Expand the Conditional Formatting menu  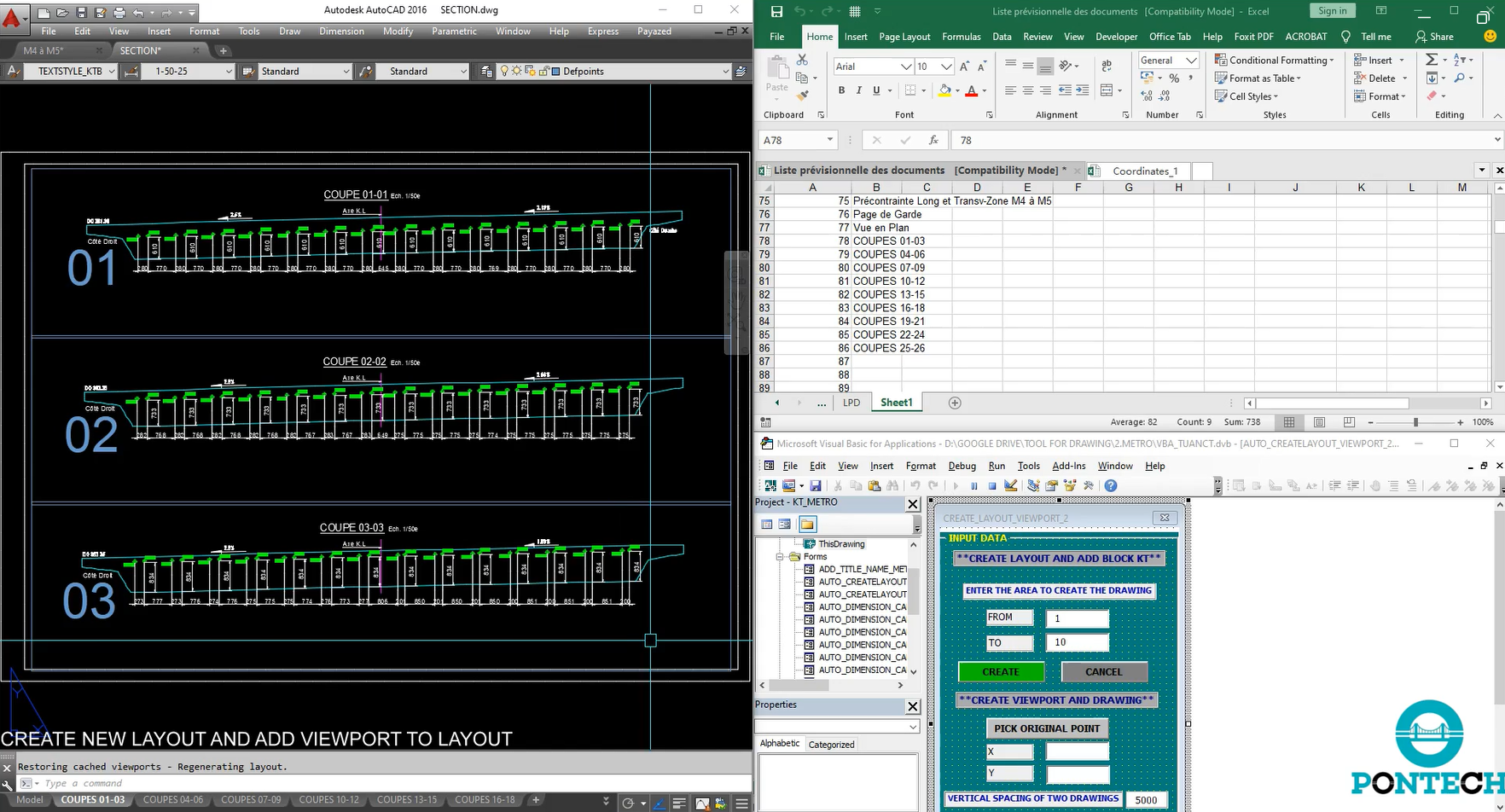[x=1275, y=61]
